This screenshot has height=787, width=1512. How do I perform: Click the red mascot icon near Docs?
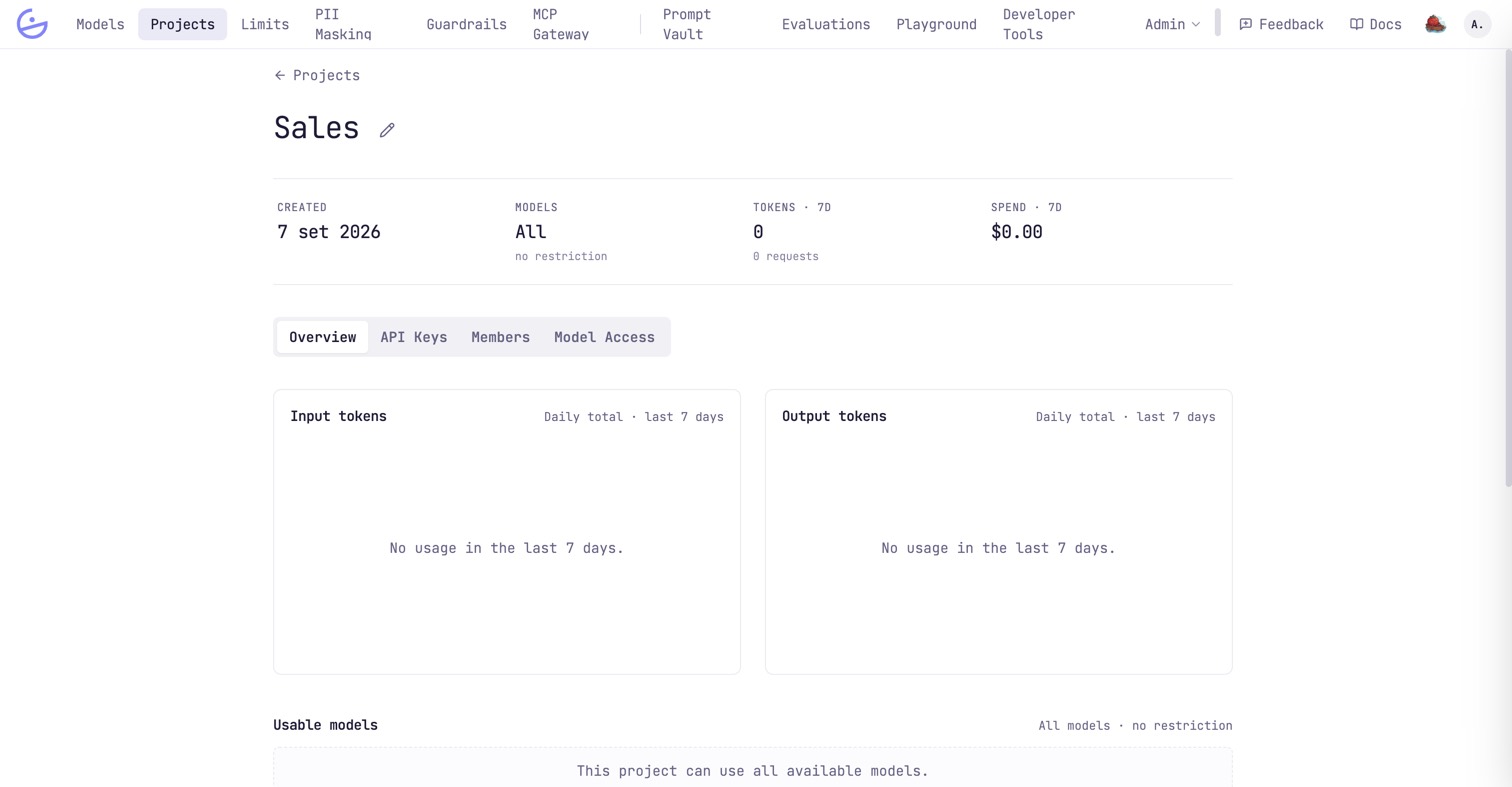coord(1435,24)
